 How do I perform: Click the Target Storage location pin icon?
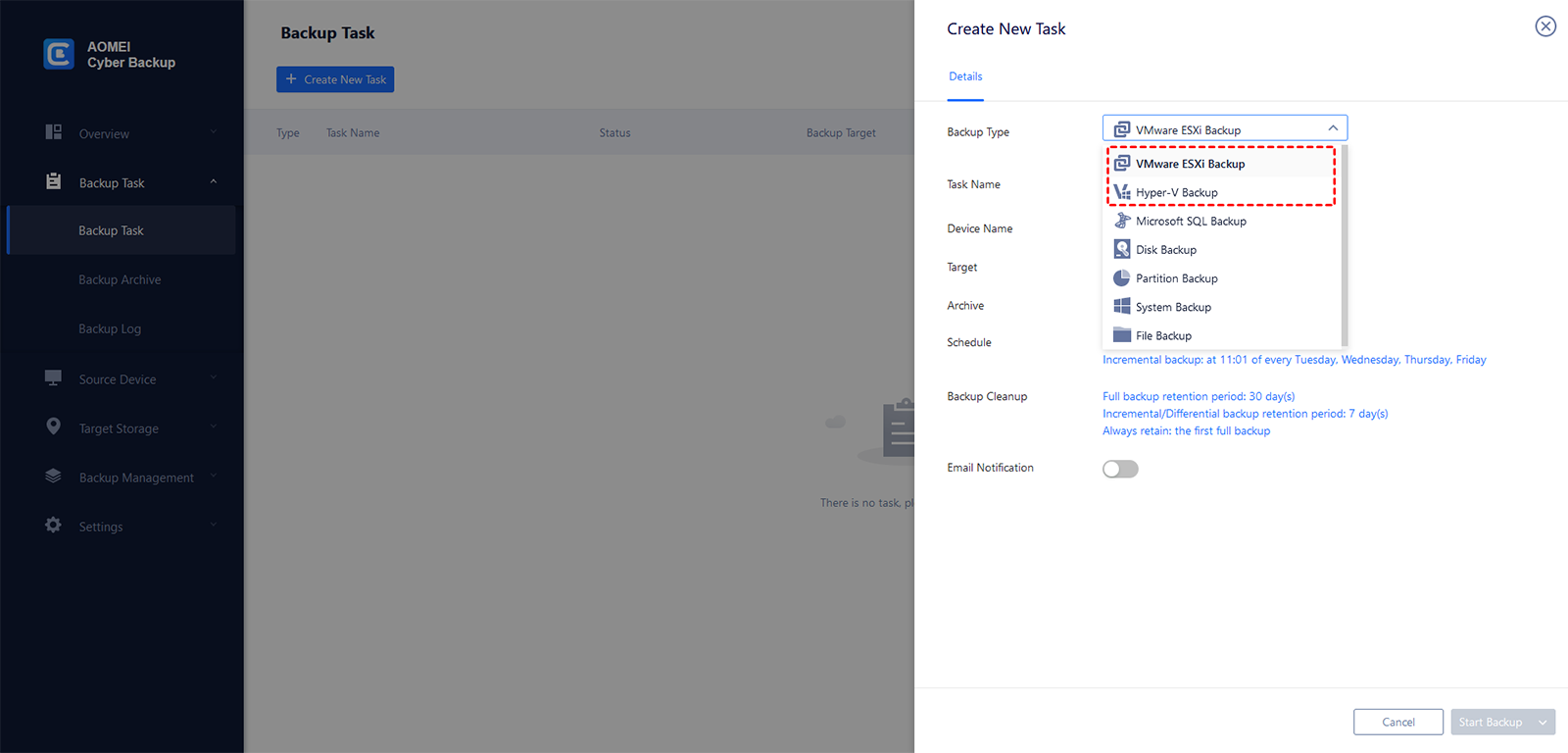(54, 427)
